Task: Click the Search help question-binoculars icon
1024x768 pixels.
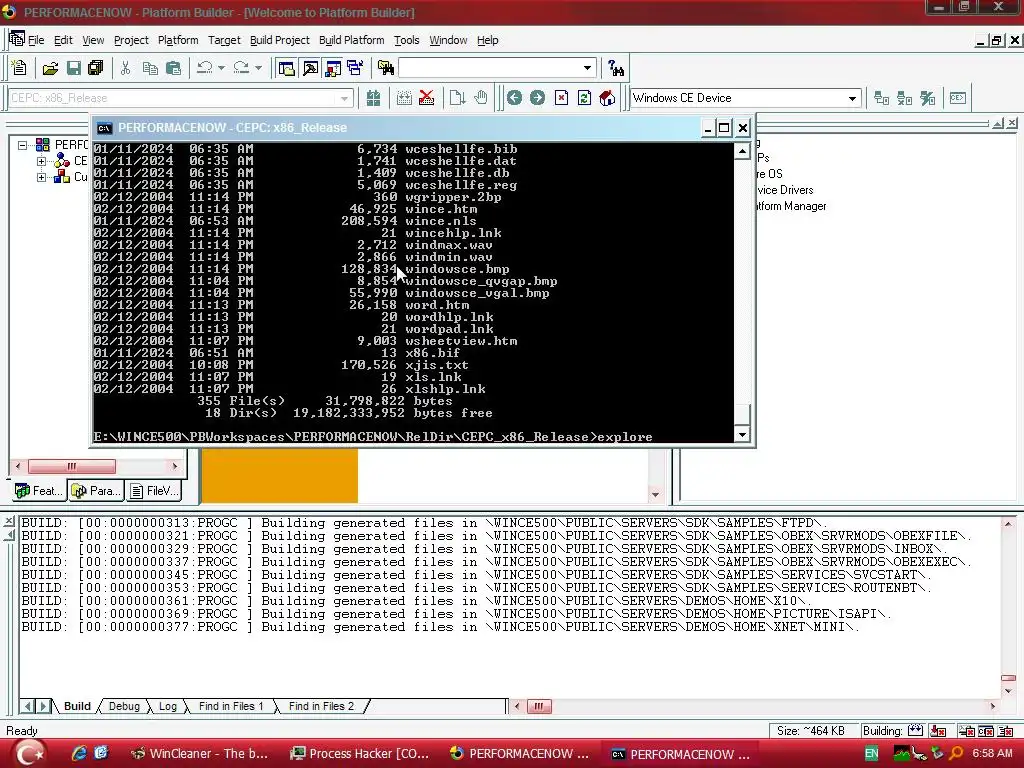Action: point(615,68)
